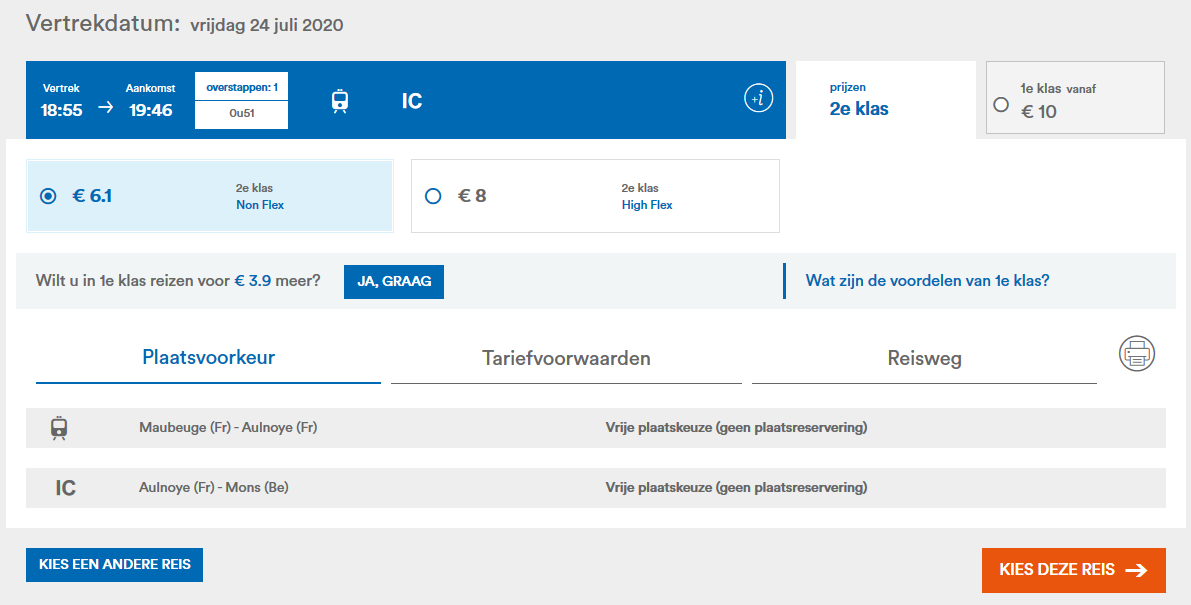The width and height of the screenshot is (1191, 605).
Task: Click 'vrijdag 24 juli 2020' date text
Action: 267,25
